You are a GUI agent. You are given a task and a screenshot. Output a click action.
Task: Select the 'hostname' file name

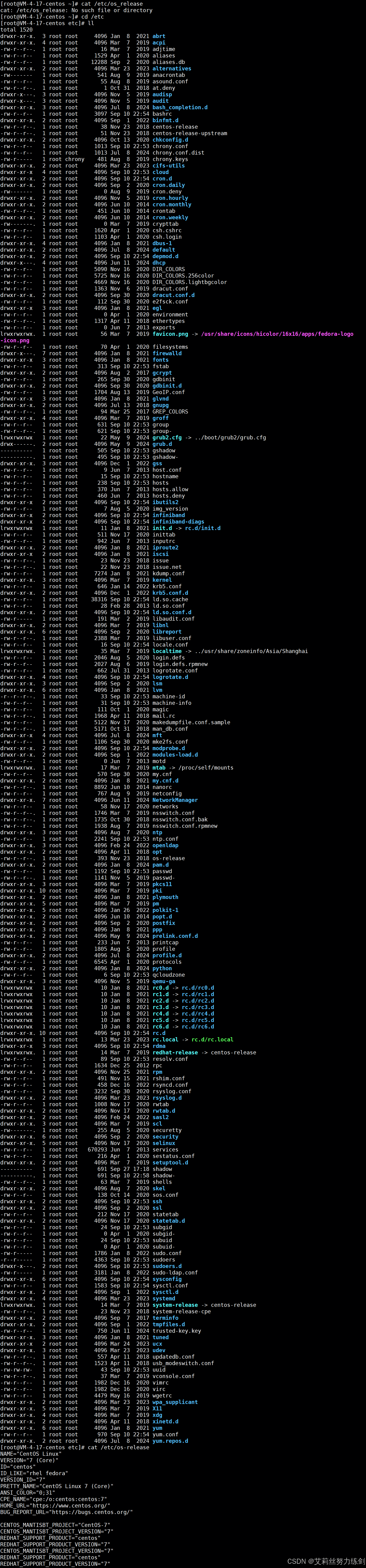165,477
